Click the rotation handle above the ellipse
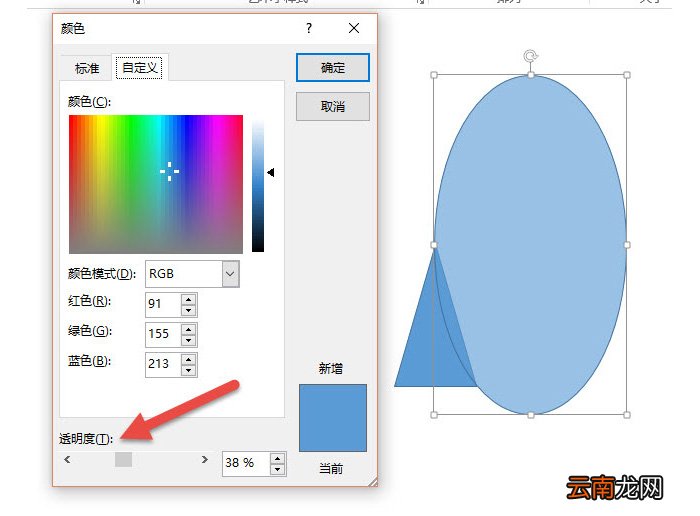Viewport: 700px width, 516px height. pos(530,56)
